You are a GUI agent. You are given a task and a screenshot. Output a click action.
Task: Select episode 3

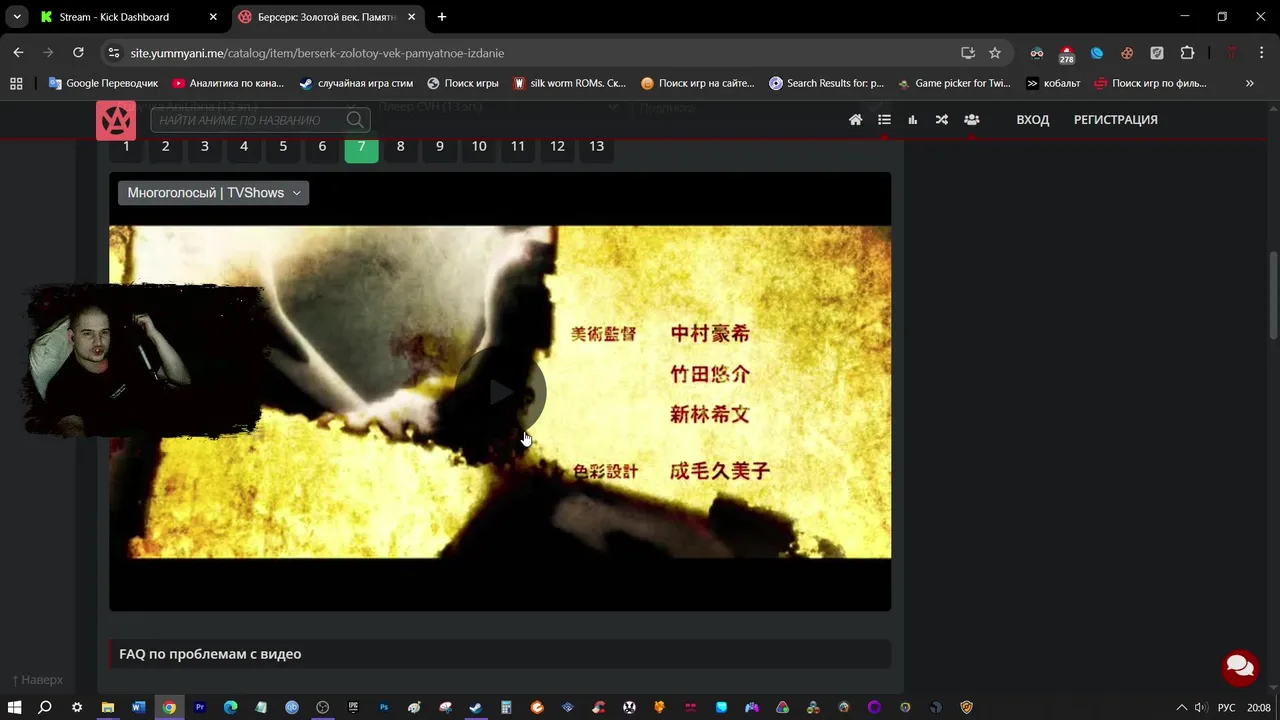pyautogui.click(x=204, y=146)
